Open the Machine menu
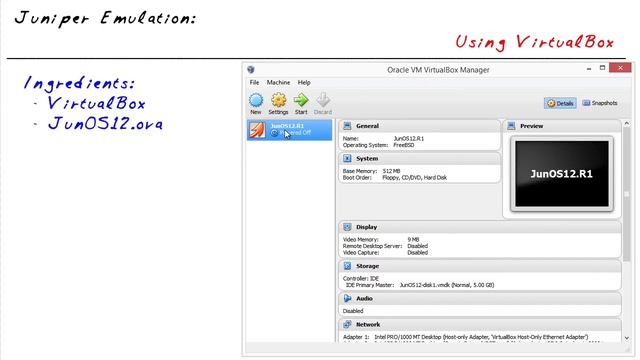This screenshot has width=640, height=360. (278, 82)
